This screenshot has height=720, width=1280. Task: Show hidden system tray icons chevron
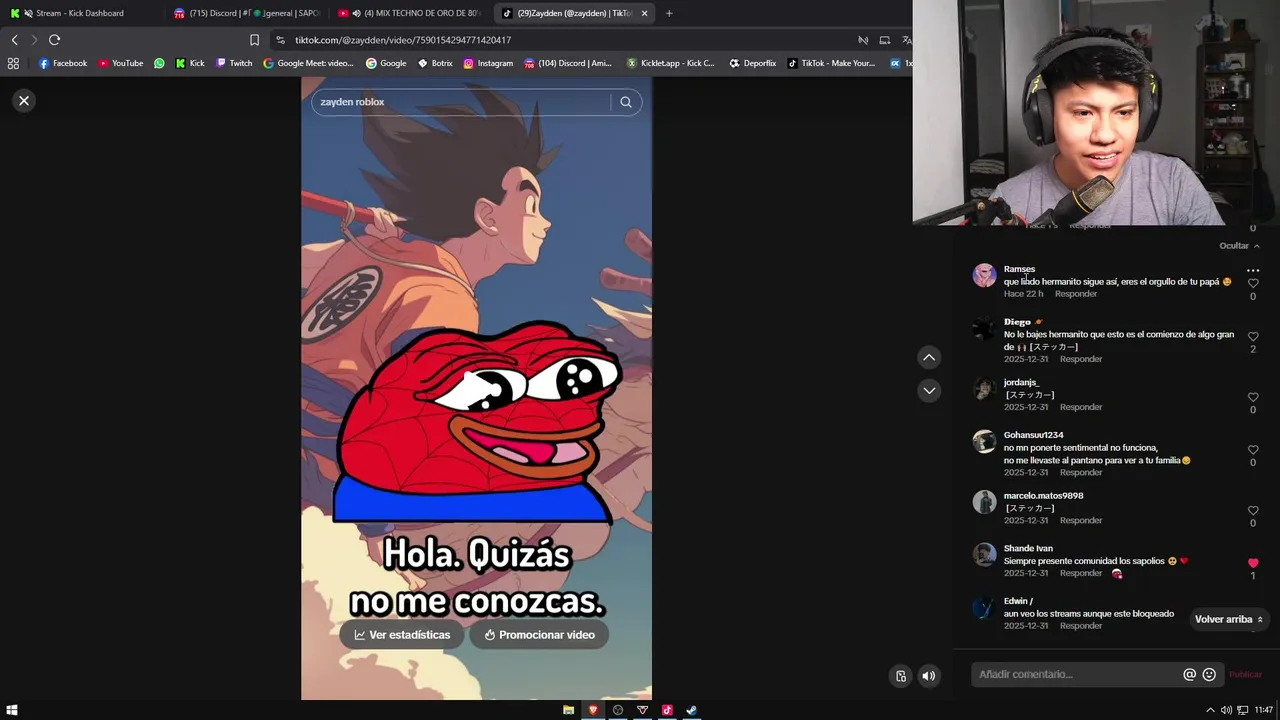coord(1210,710)
